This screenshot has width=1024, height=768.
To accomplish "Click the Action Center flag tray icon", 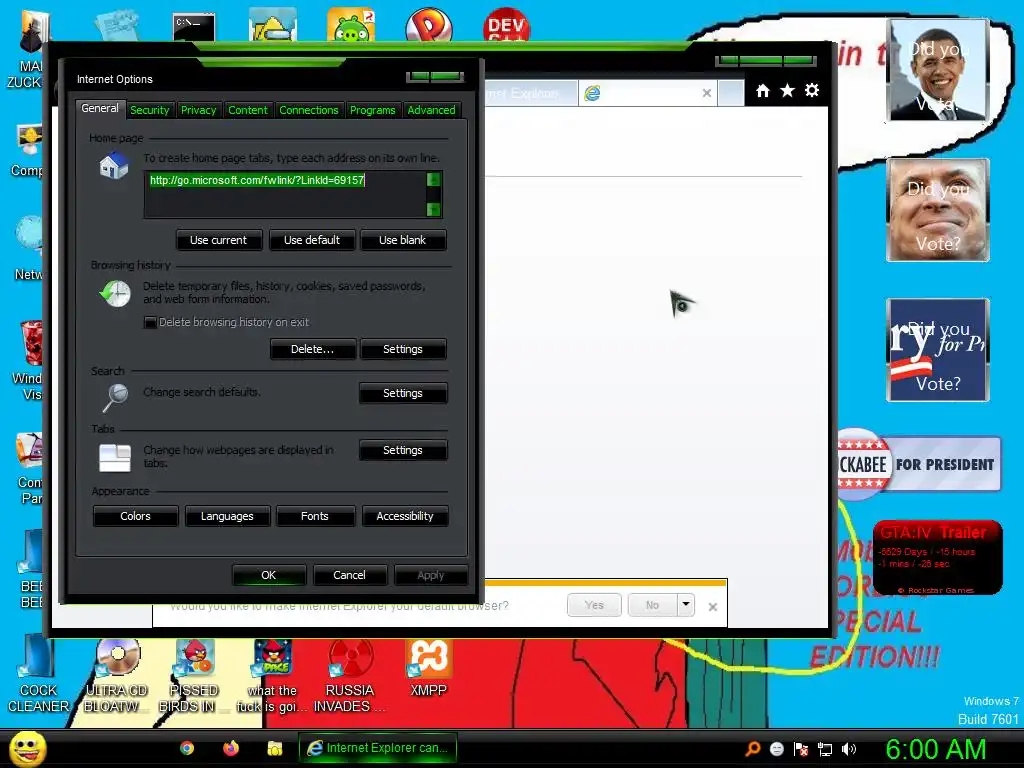I will [x=801, y=749].
